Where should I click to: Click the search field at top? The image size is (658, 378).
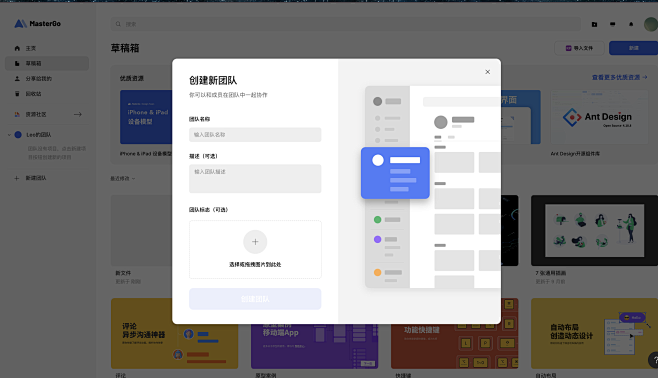(346, 24)
